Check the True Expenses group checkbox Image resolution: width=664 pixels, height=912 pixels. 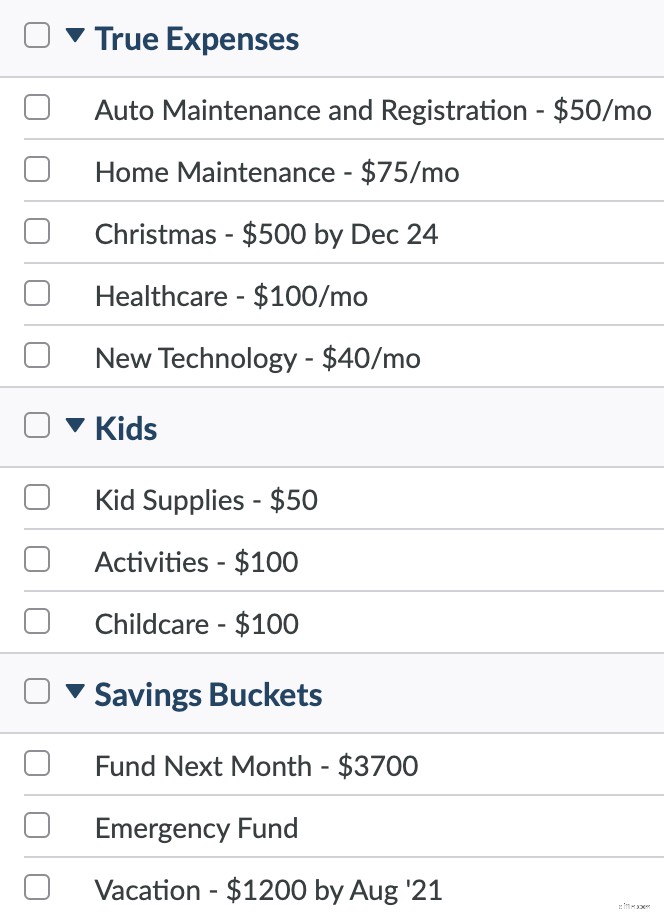[36, 34]
